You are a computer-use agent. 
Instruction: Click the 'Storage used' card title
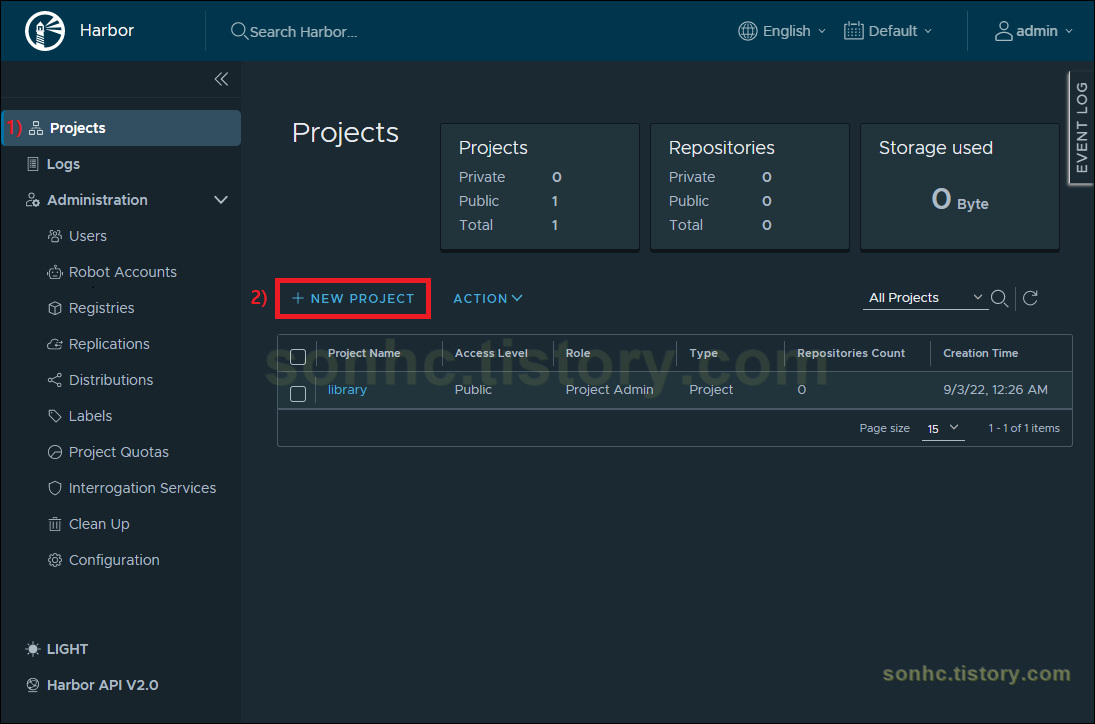[x=935, y=148]
